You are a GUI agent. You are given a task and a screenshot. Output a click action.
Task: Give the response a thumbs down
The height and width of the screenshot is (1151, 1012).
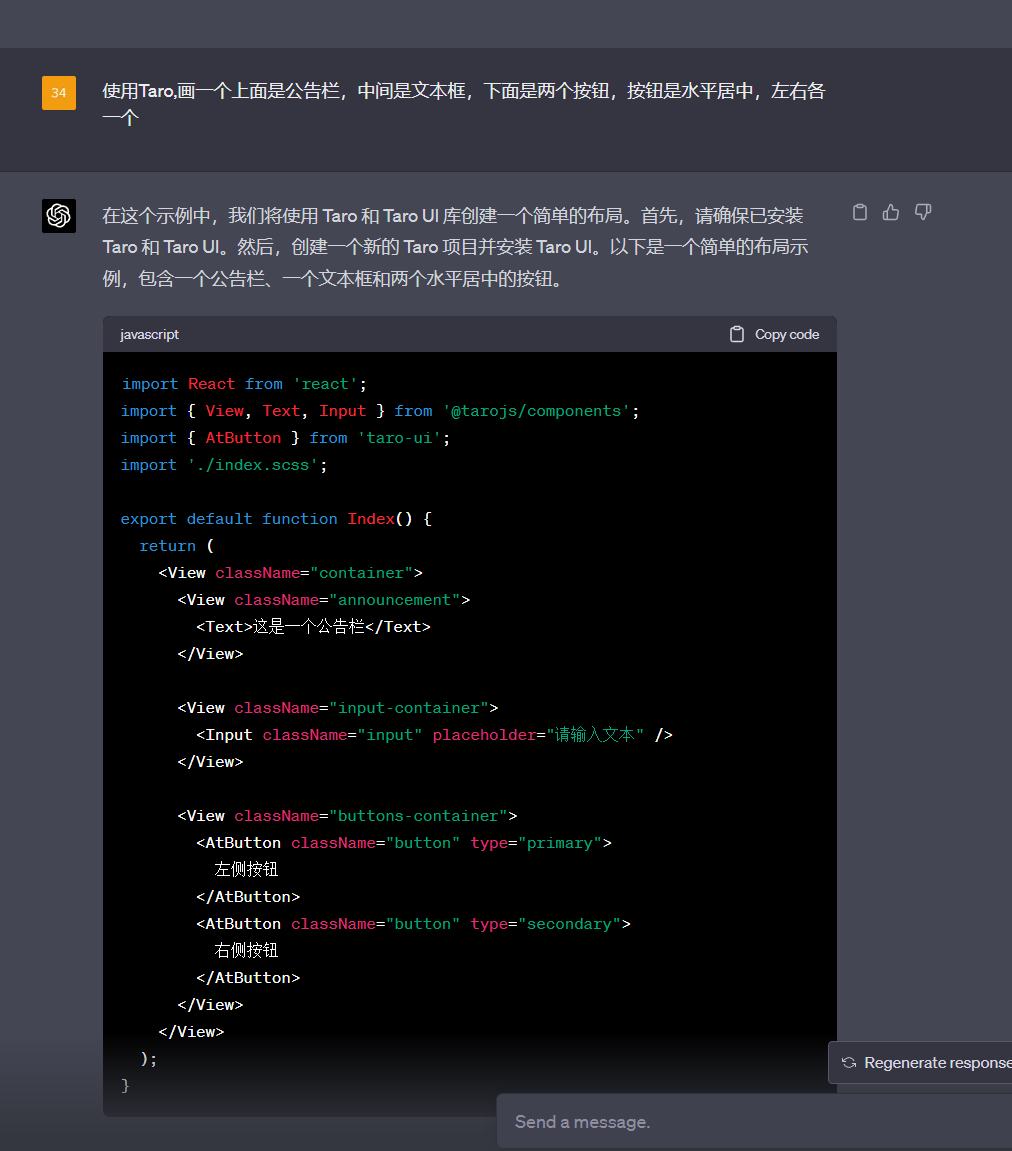click(x=923, y=213)
